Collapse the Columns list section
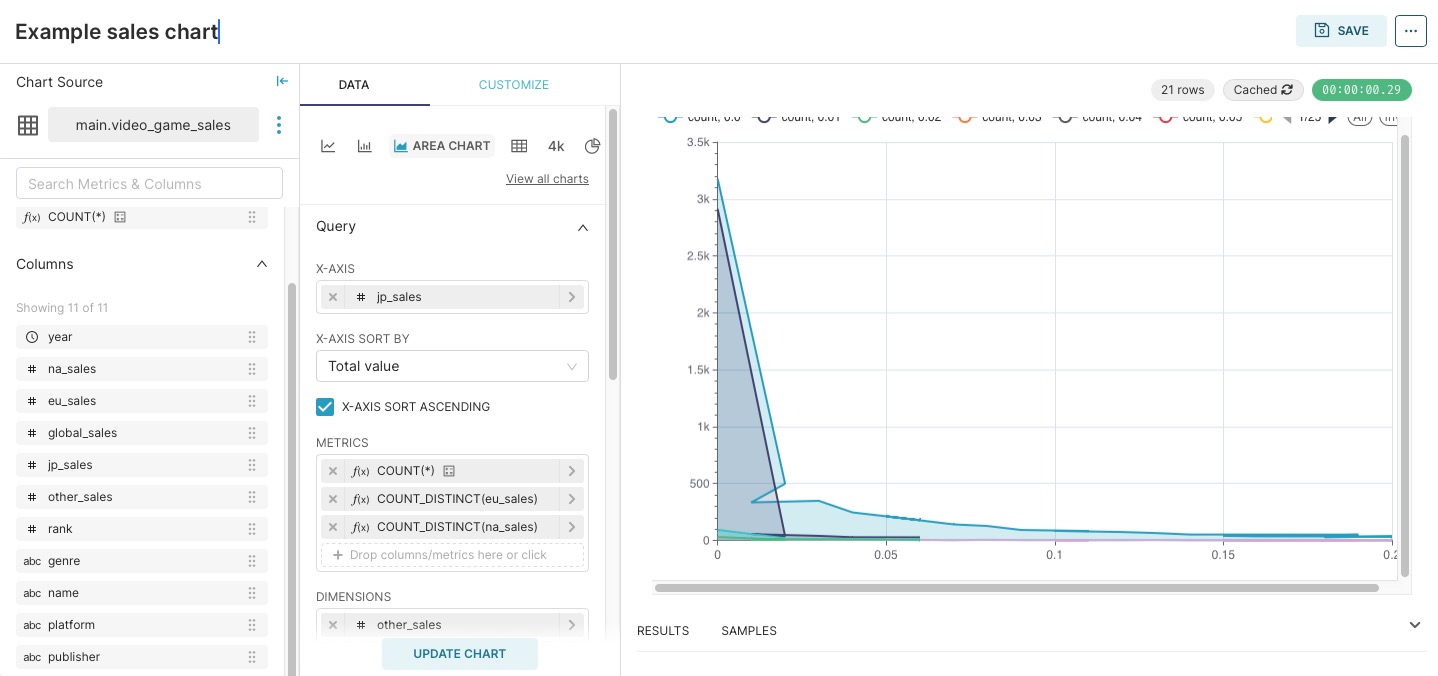1438x676 pixels. (x=262, y=265)
